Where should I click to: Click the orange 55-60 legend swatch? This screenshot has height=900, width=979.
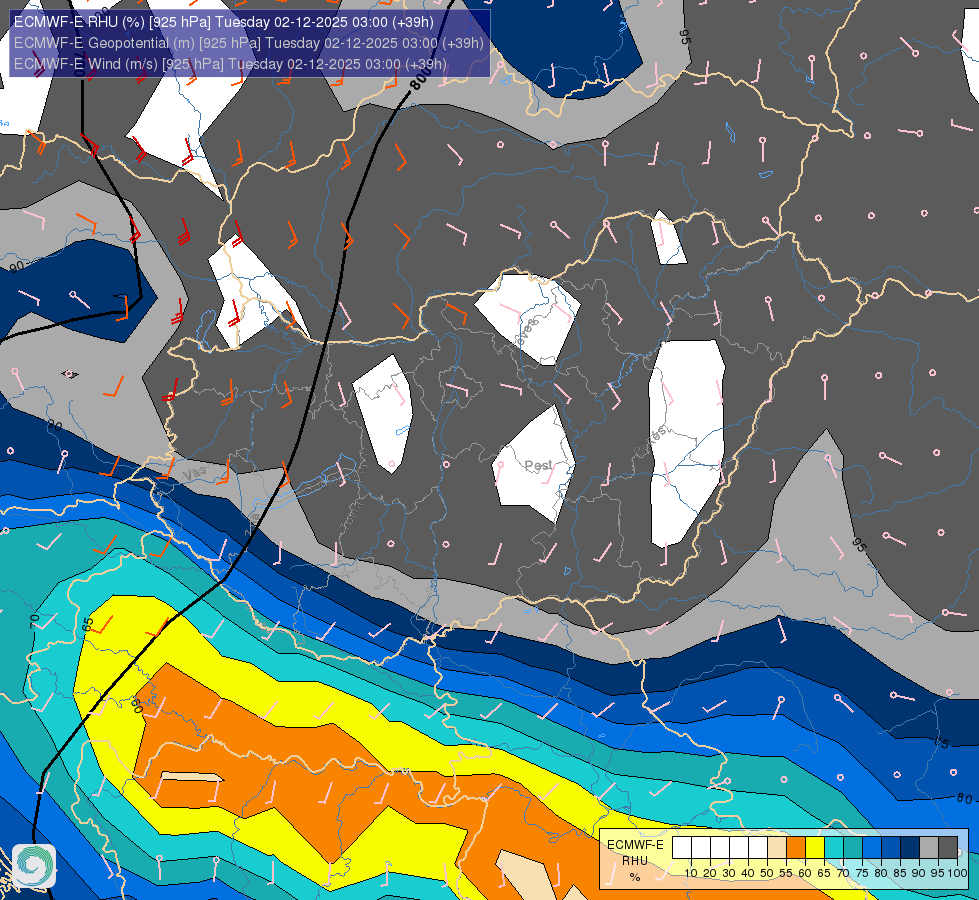[x=795, y=848]
